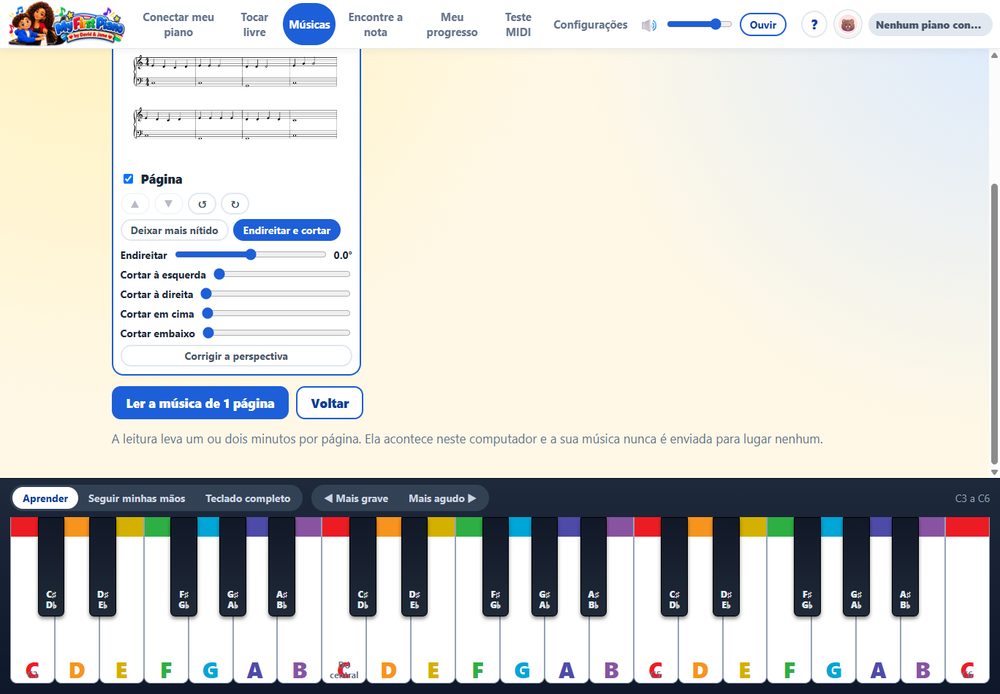Click the Nenhum piano conectado status pill

point(929,25)
